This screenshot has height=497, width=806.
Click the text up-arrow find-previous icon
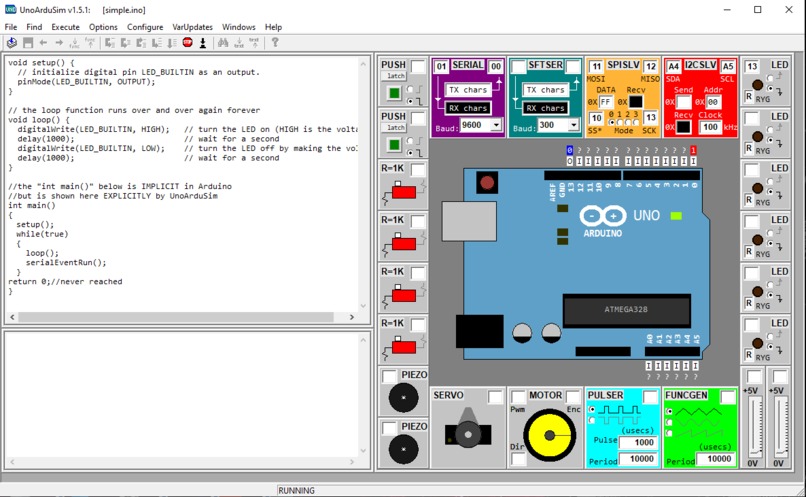(254, 43)
